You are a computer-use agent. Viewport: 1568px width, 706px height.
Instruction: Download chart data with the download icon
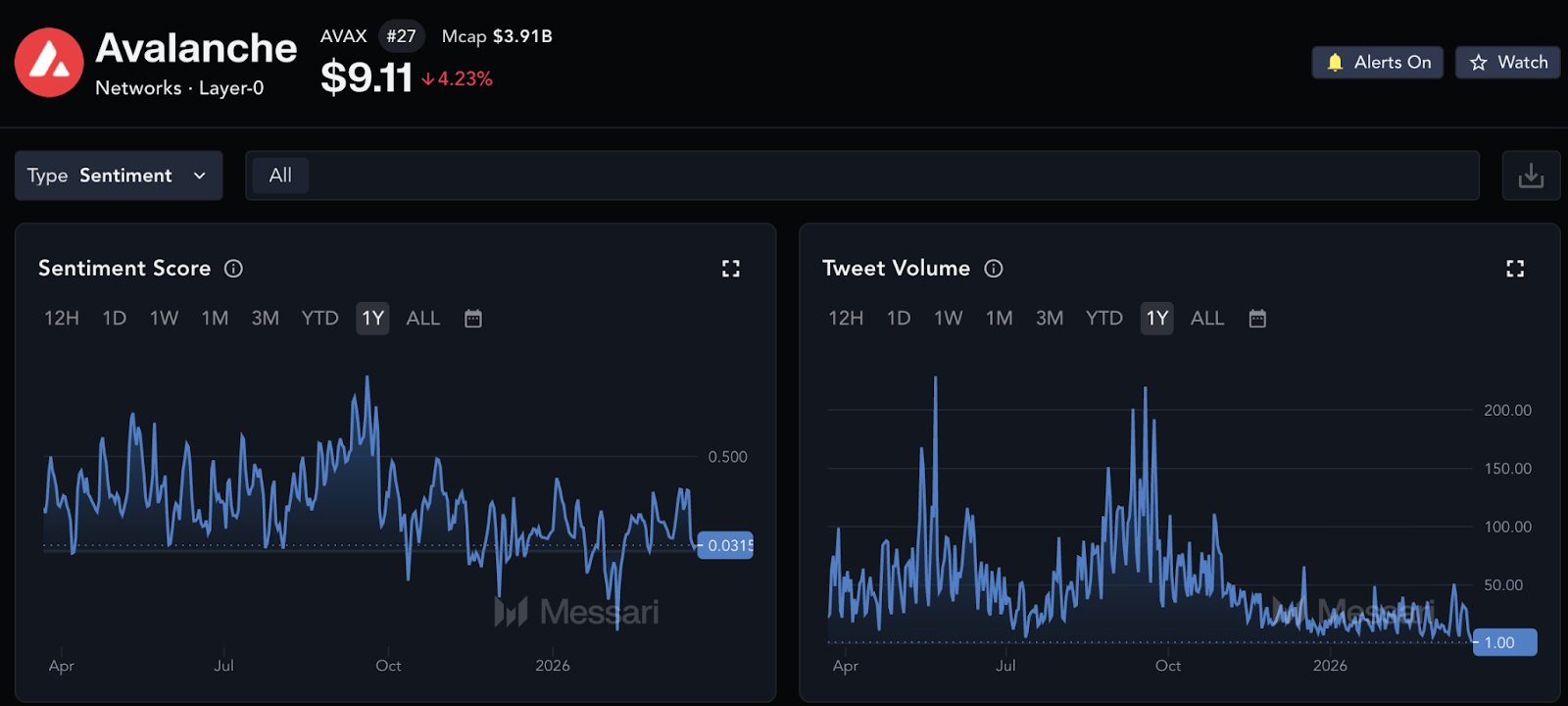(x=1530, y=176)
